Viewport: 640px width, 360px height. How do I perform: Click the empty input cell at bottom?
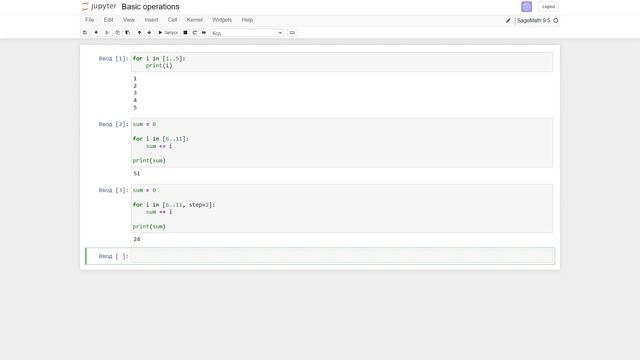(x=342, y=256)
